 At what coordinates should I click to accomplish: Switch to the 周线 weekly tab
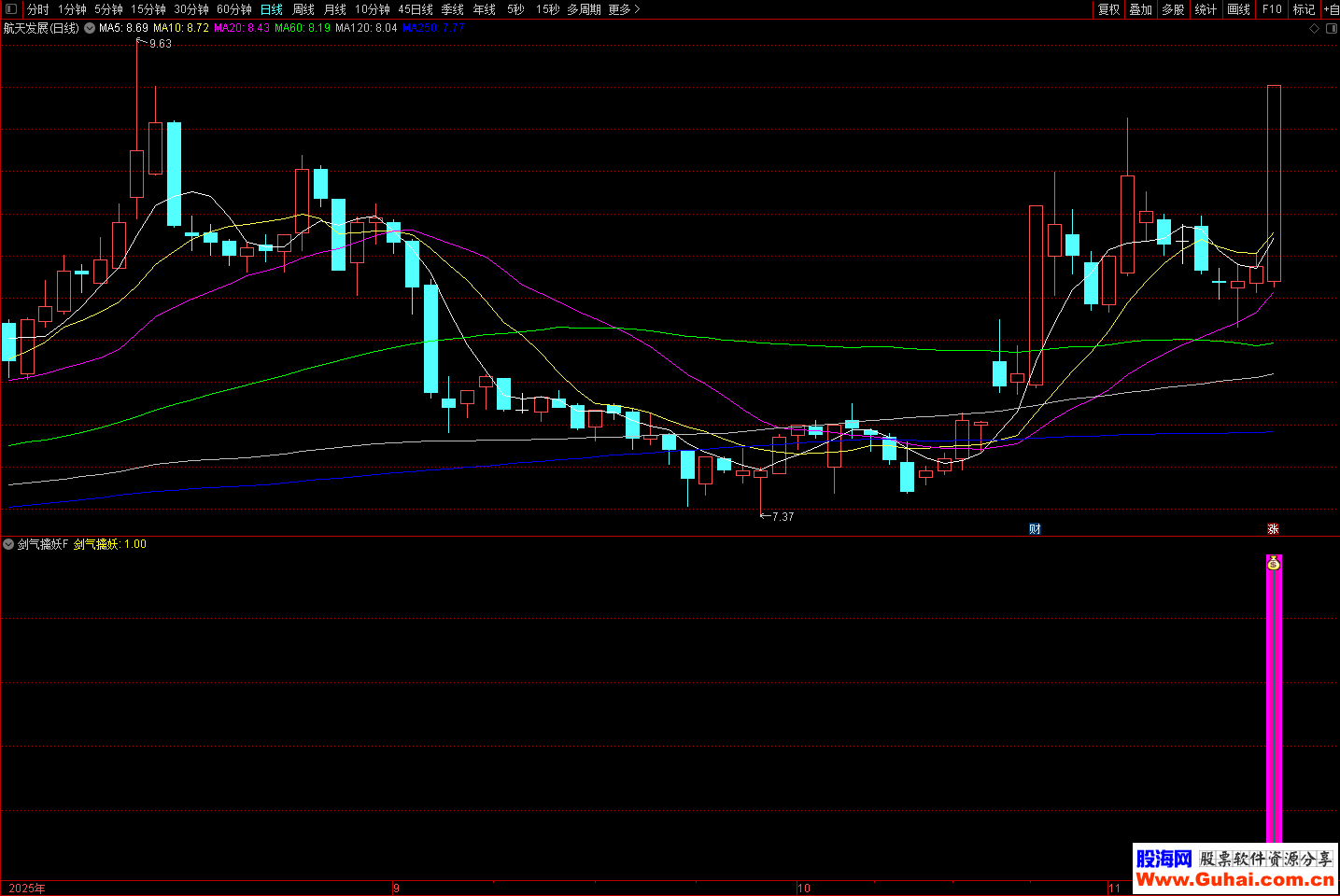[x=303, y=9]
